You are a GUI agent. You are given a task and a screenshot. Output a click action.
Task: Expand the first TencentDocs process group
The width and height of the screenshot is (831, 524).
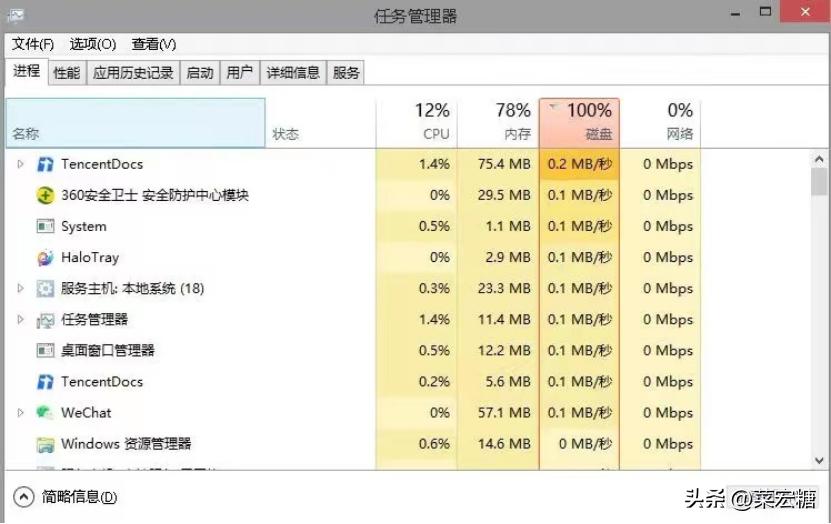pyautogui.click(x=20, y=164)
